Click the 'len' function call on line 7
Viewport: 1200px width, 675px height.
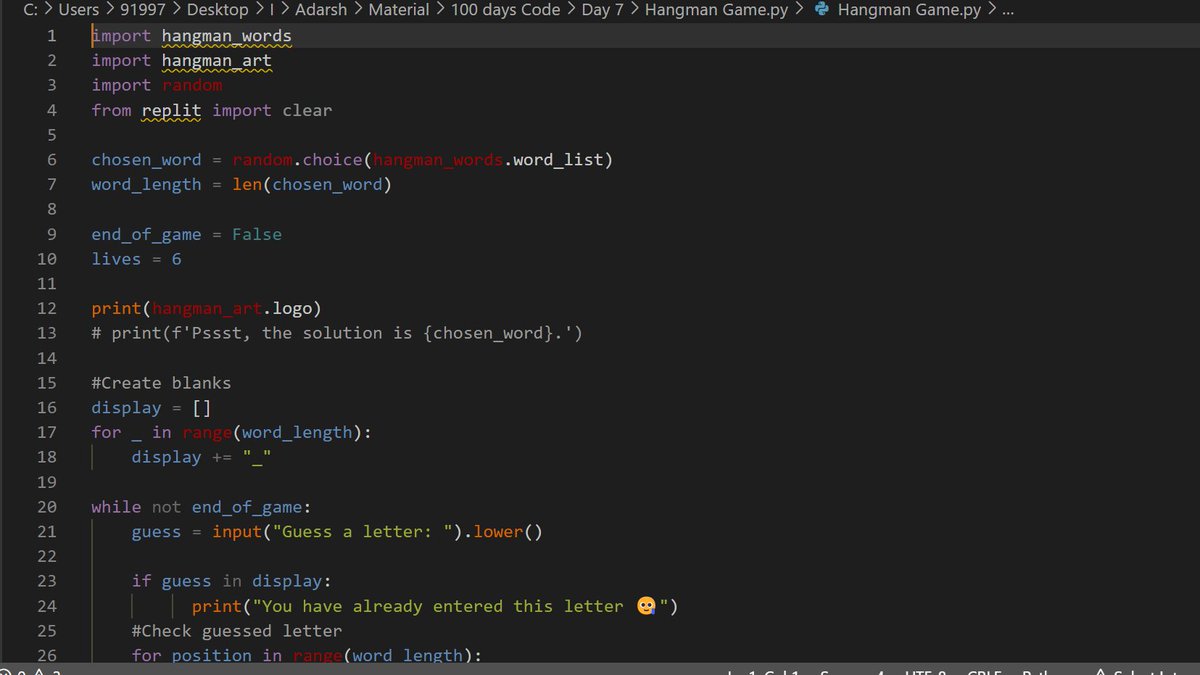point(247,185)
